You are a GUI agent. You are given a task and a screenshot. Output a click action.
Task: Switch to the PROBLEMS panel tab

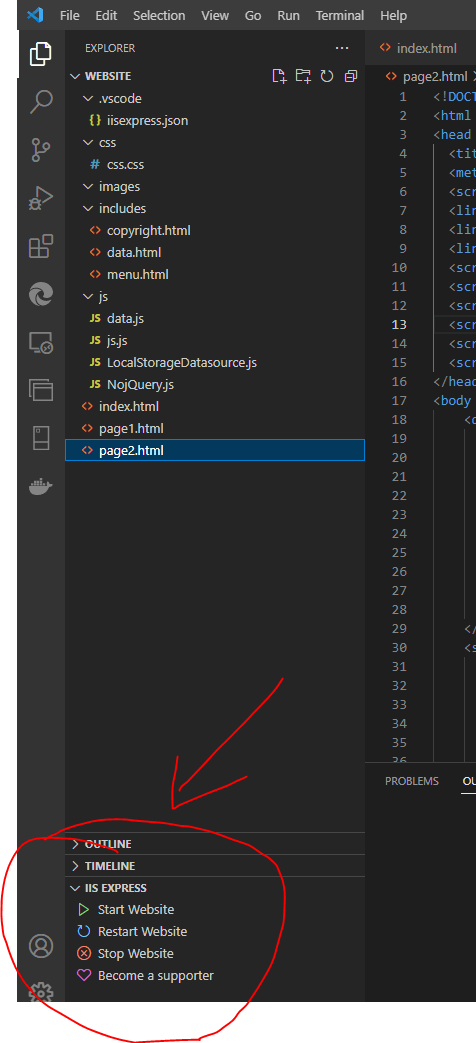tap(412, 781)
